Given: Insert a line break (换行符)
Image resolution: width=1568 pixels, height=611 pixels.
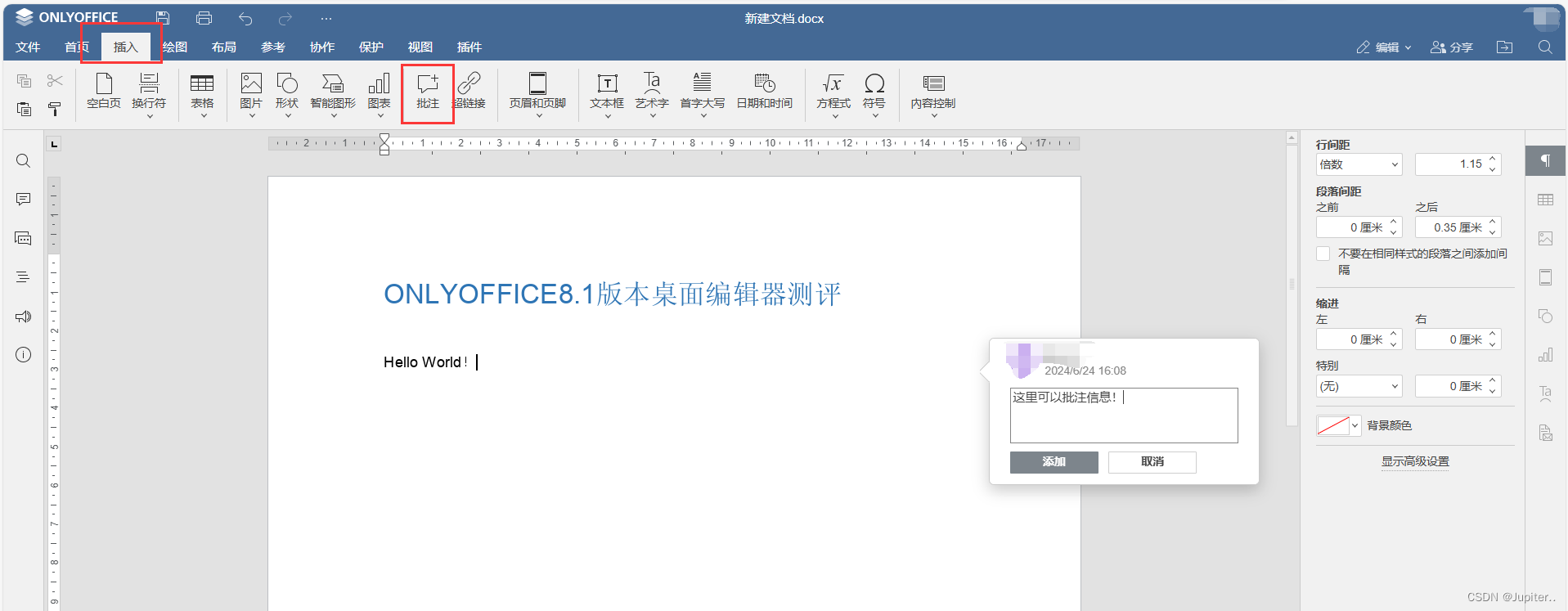Looking at the screenshot, I should point(149,94).
